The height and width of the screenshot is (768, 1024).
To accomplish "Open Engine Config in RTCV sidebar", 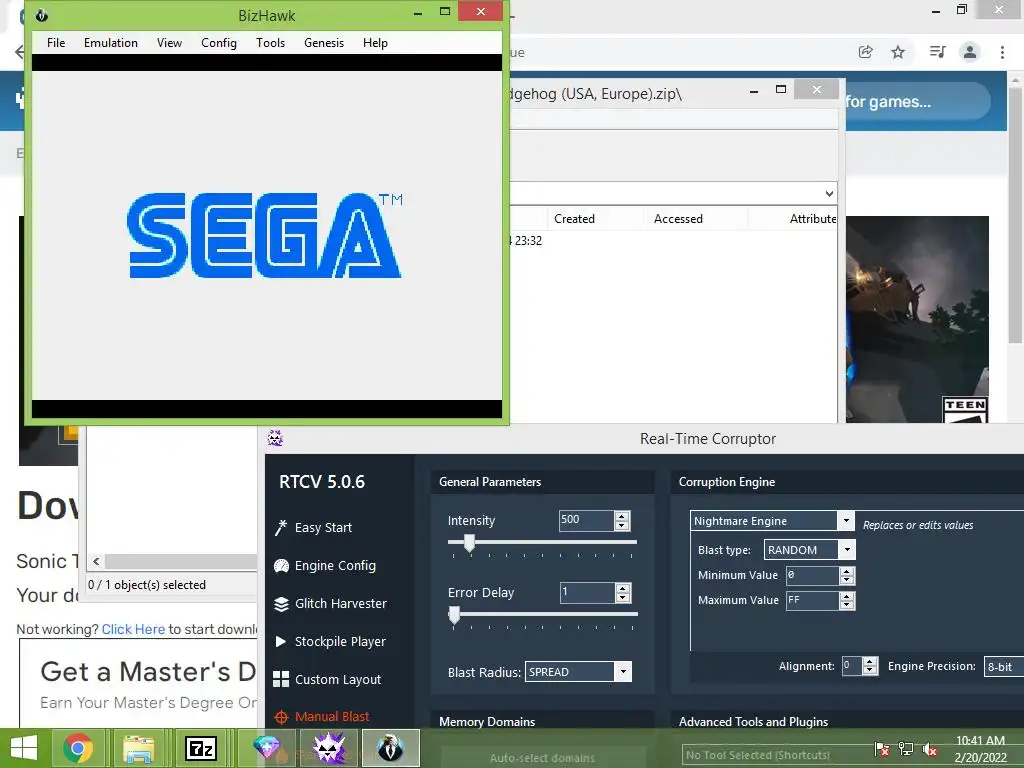I will pos(325,566).
